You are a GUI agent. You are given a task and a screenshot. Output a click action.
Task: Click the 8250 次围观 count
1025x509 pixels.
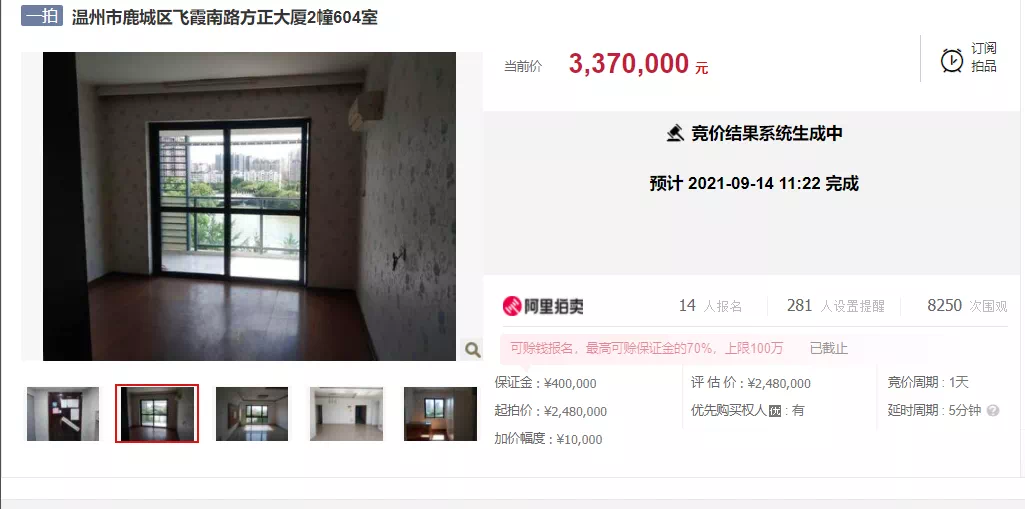967,306
